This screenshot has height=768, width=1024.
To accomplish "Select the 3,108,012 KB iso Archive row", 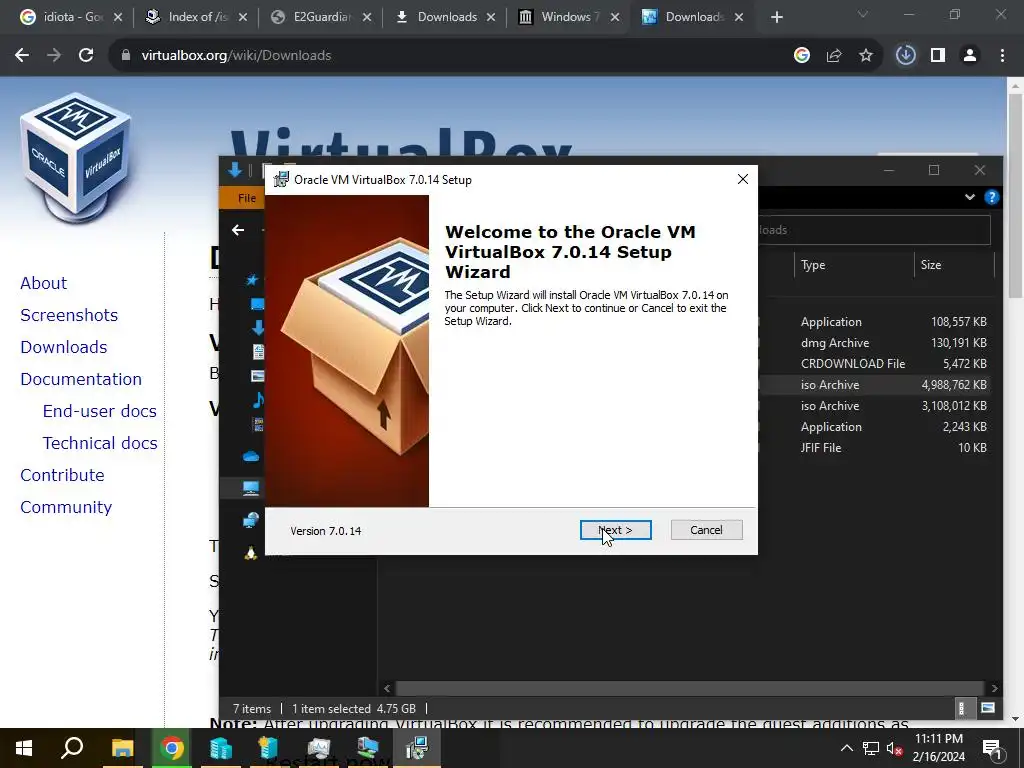I will tap(875, 406).
